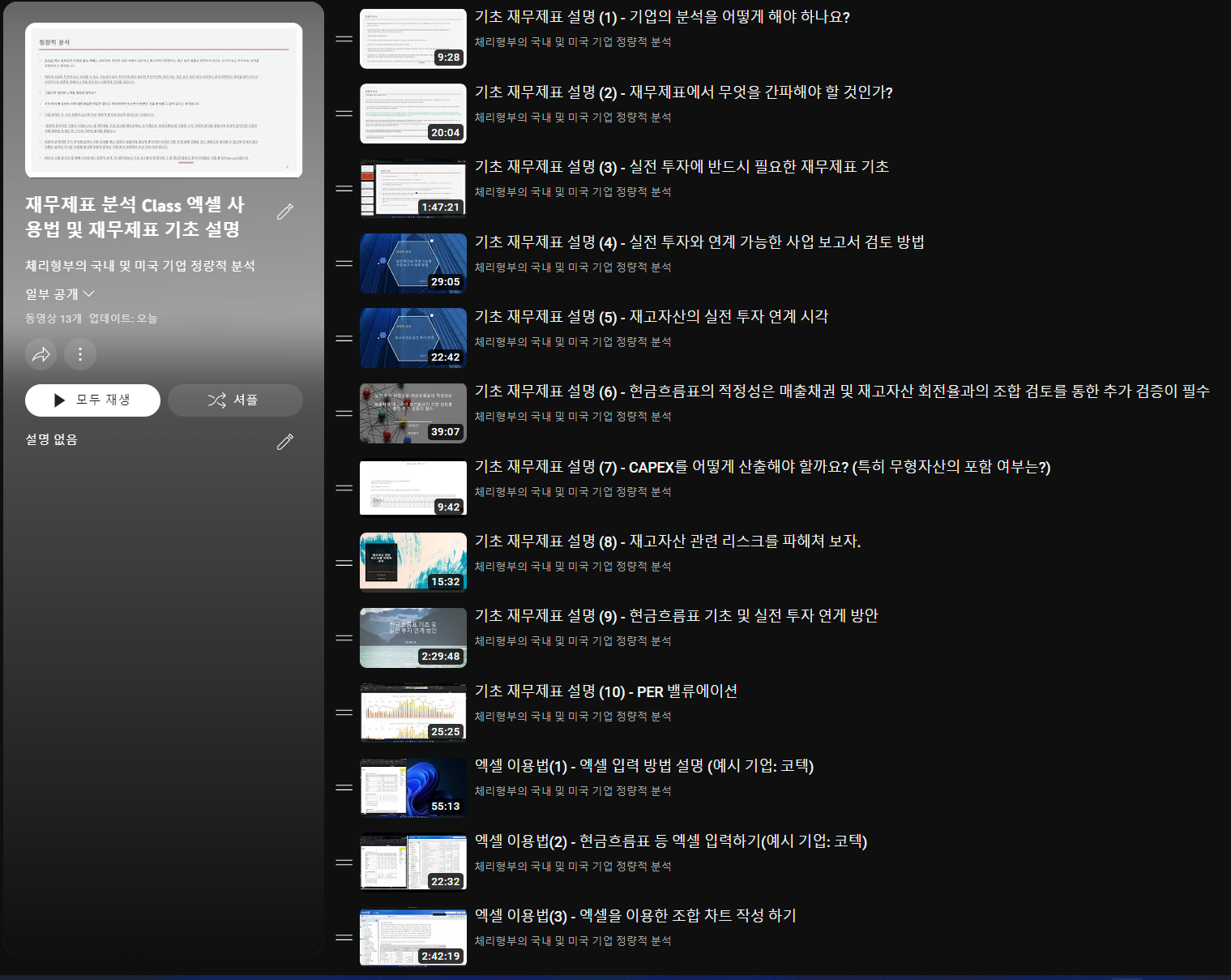Click drag handle beside video (5) 재고자산
This screenshot has height=980, width=1231.
344,339
